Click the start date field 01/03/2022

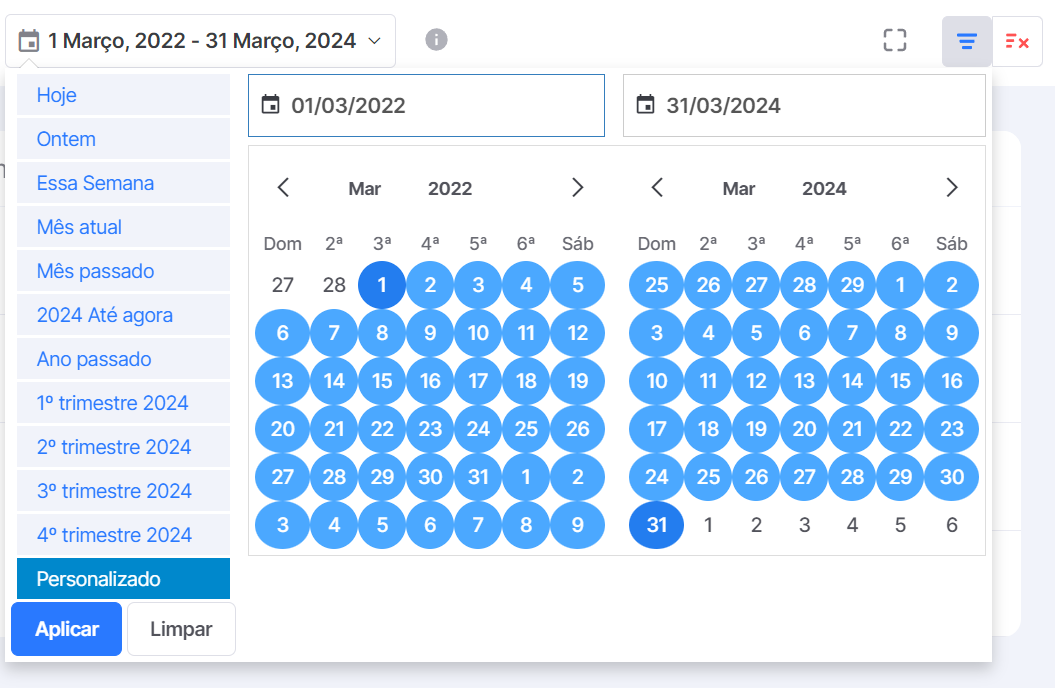pos(427,106)
